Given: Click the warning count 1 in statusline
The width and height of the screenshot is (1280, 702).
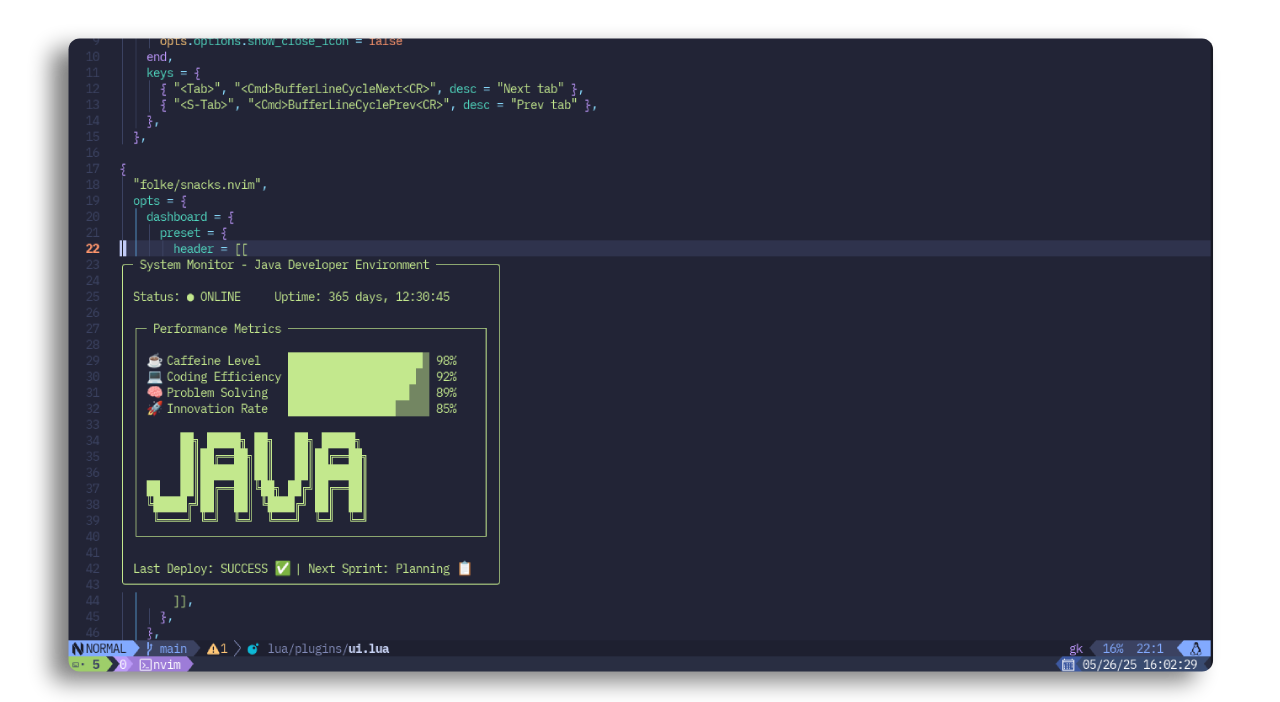Looking at the screenshot, I should (224, 649).
